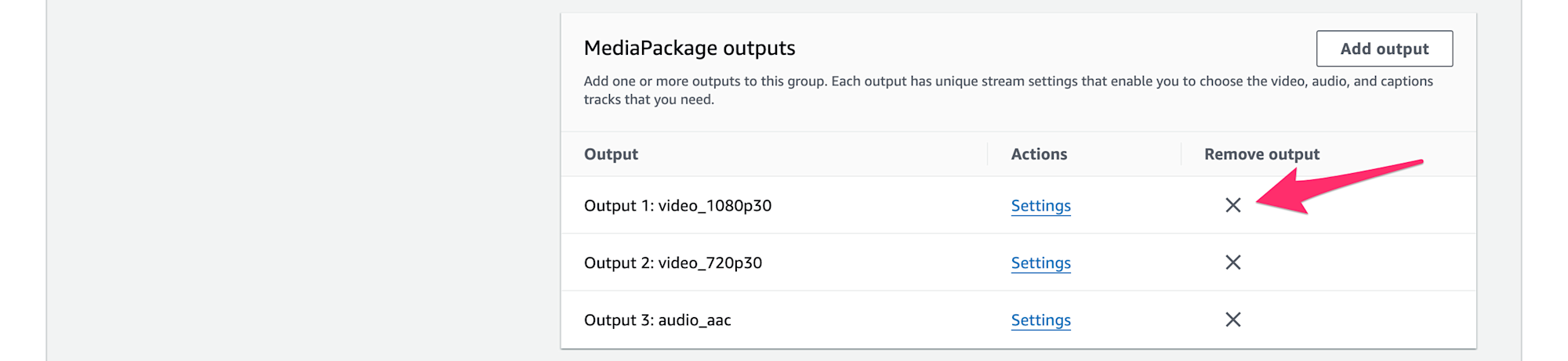The width and height of the screenshot is (1568, 361).
Task: Click the Output column header
Action: click(x=611, y=154)
